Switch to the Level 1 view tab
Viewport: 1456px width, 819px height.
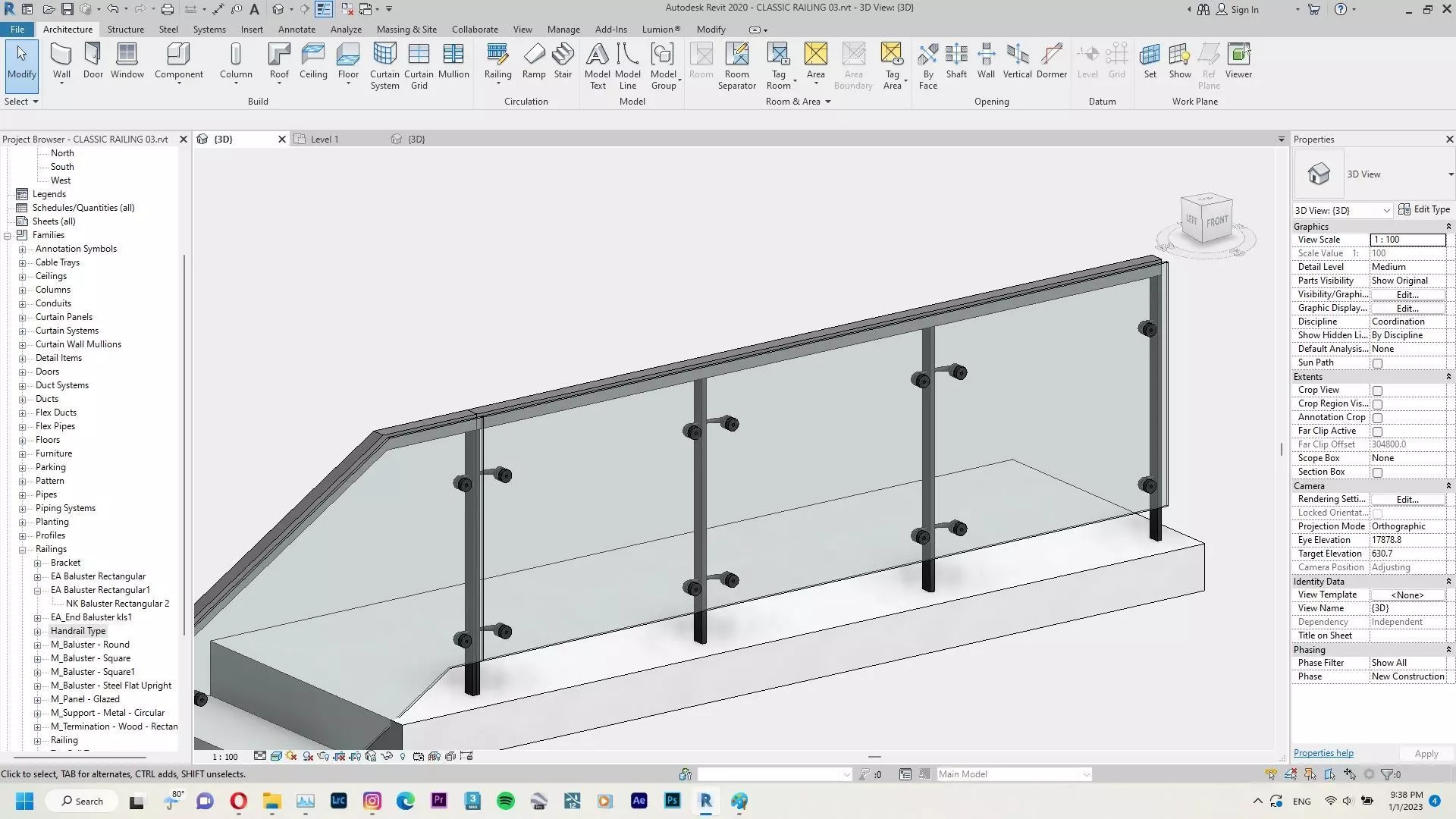(325, 140)
